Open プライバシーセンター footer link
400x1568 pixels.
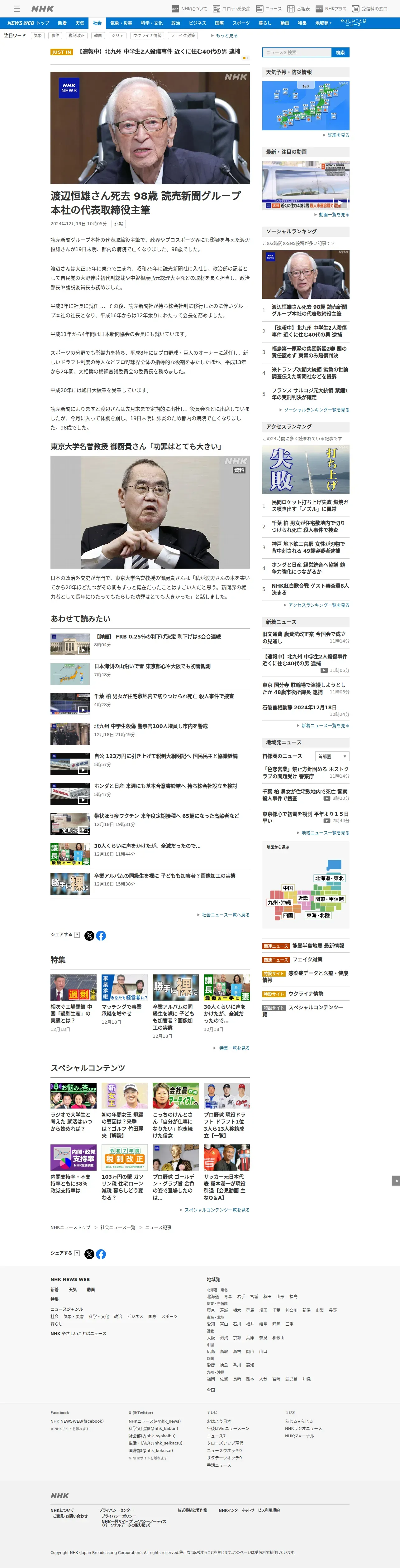(x=116, y=1510)
